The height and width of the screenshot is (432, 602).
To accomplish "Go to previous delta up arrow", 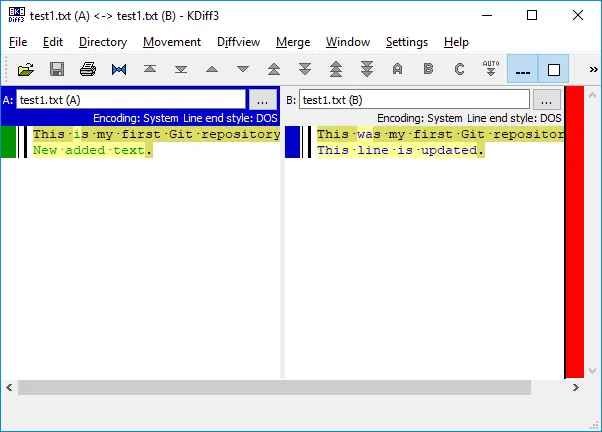I will [212, 70].
